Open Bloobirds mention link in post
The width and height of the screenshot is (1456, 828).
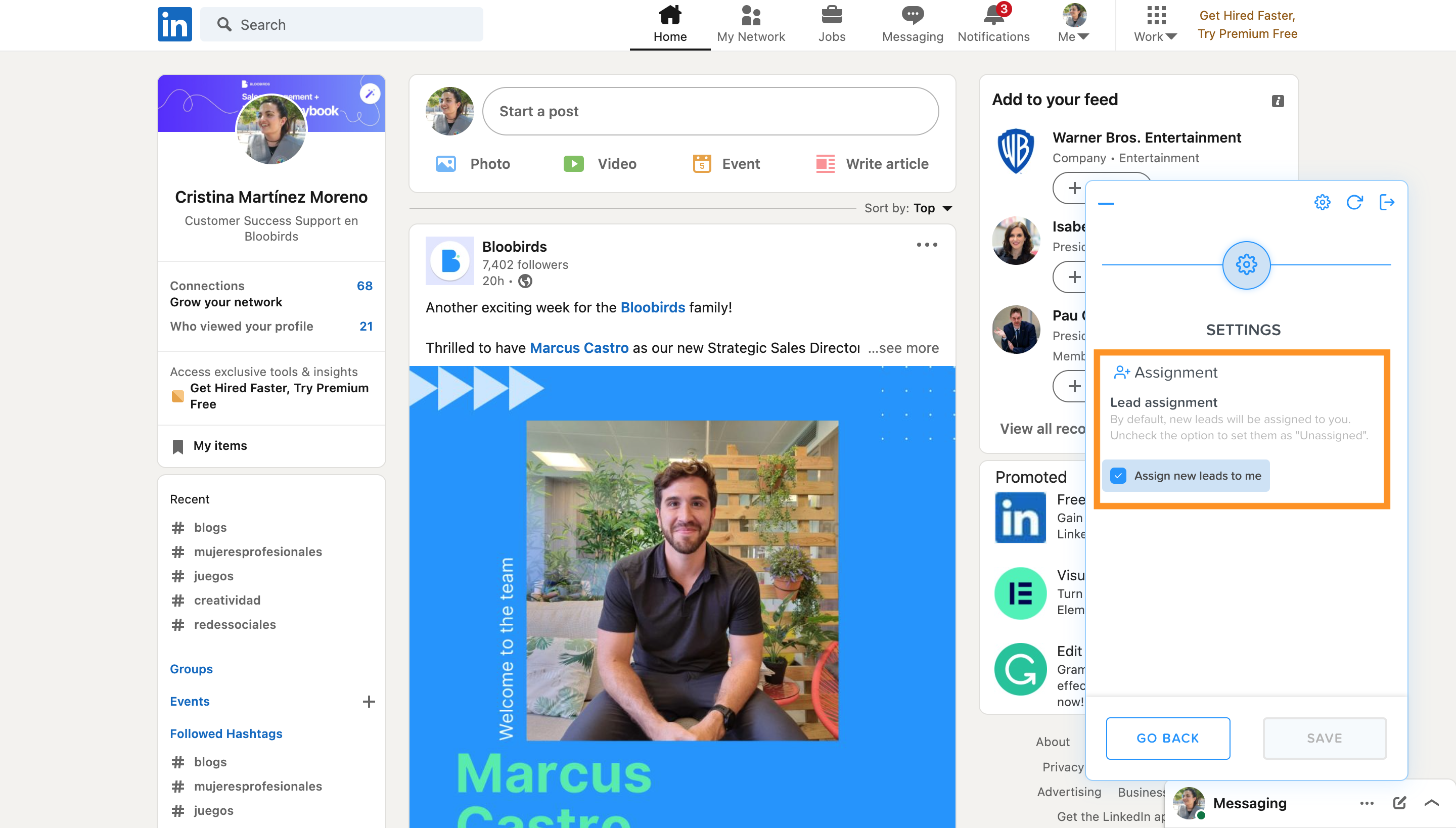point(653,307)
